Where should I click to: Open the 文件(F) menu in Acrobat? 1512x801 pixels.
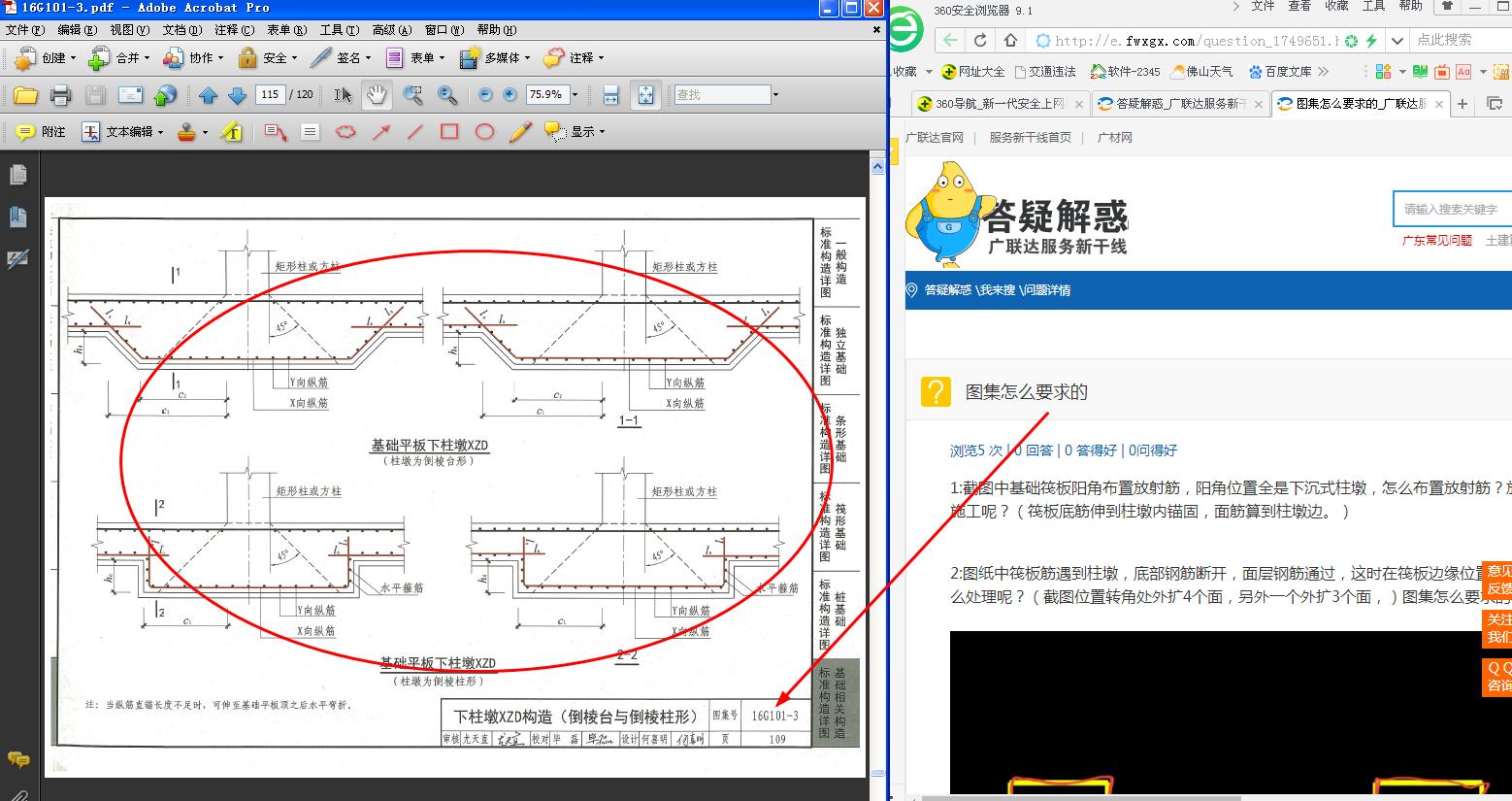24,30
